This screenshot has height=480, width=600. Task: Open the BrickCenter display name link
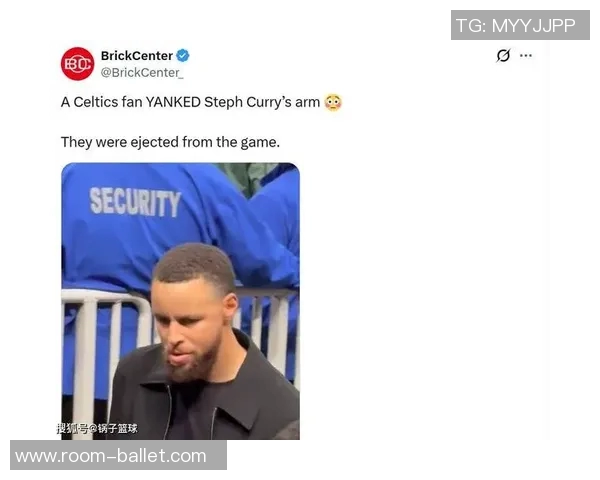coord(137,56)
